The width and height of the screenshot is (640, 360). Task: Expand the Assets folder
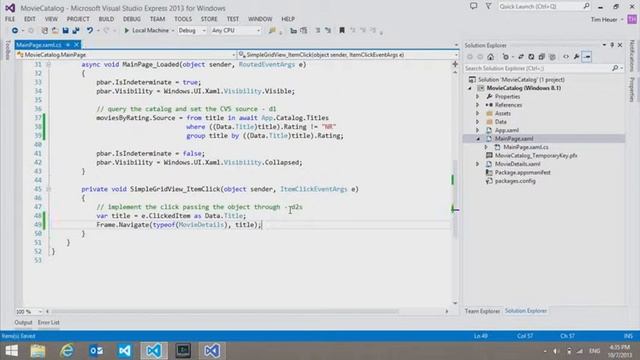478,113
